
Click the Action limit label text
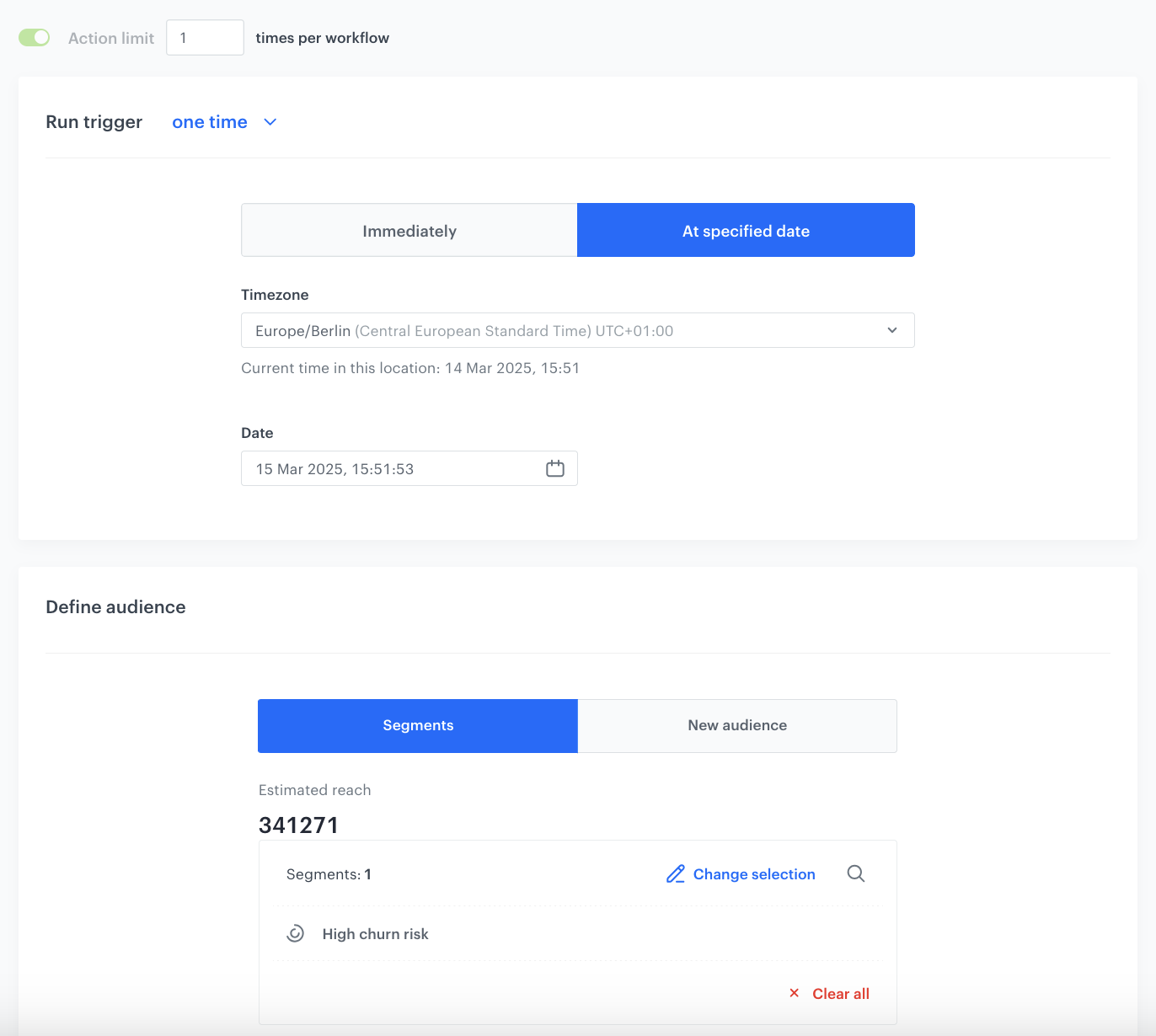[111, 38]
